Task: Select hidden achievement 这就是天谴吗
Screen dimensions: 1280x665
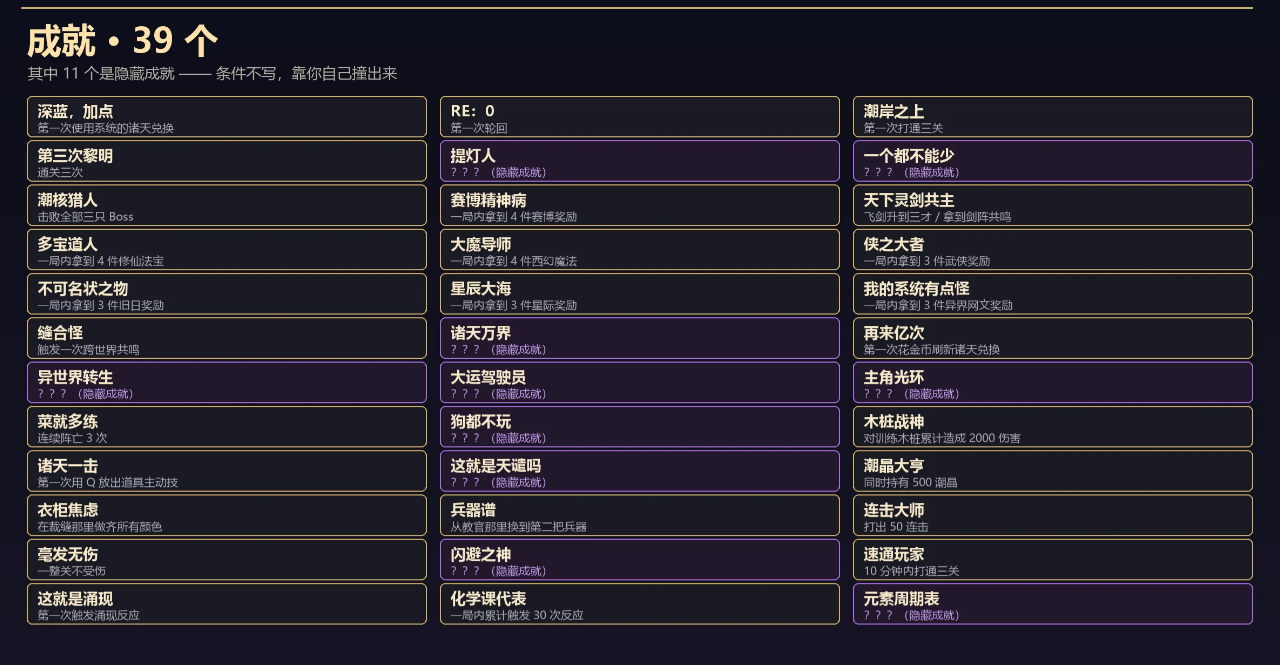Action: (640, 471)
